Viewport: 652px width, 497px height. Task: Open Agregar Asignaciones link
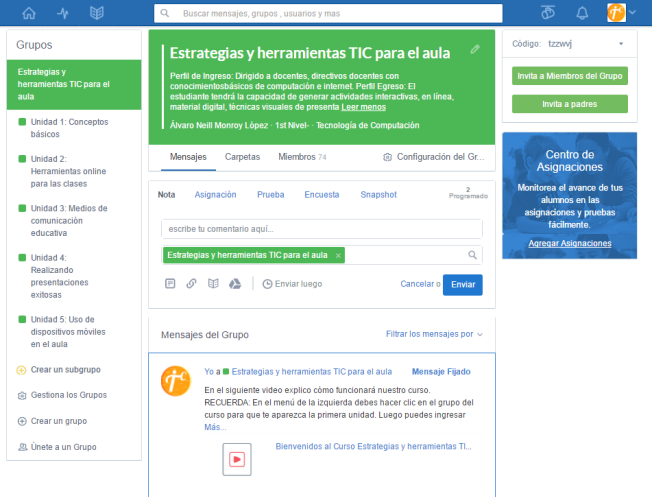click(x=570, y=243)
